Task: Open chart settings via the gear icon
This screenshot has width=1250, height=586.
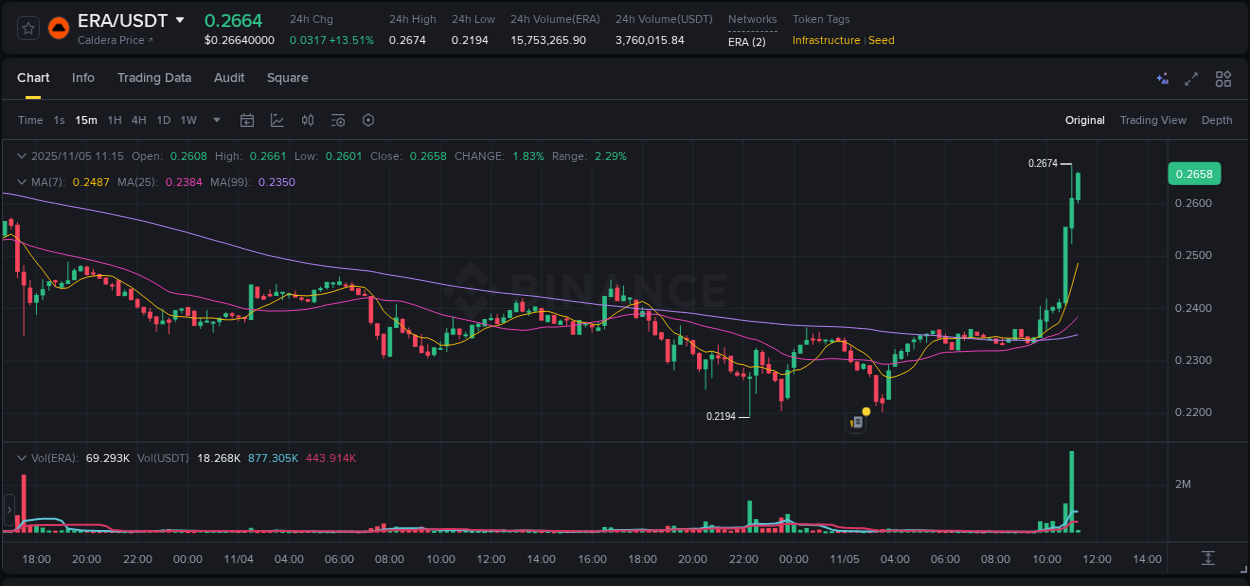Action: [x=368, y=120]
